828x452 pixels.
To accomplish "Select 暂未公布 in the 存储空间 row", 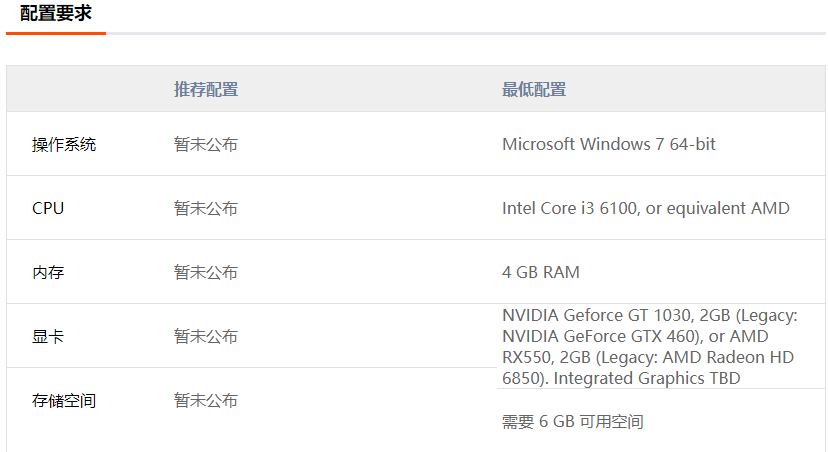I will [x=206, y=400].
